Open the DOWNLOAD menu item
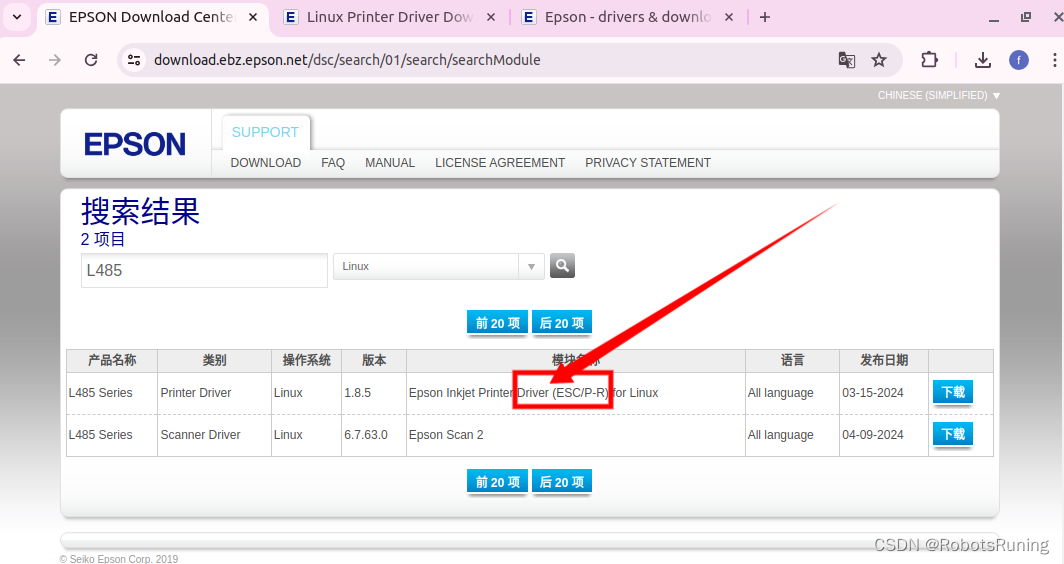Image resolution: width=1064 pixels, height=564 pixels. (x=265, y=163)
